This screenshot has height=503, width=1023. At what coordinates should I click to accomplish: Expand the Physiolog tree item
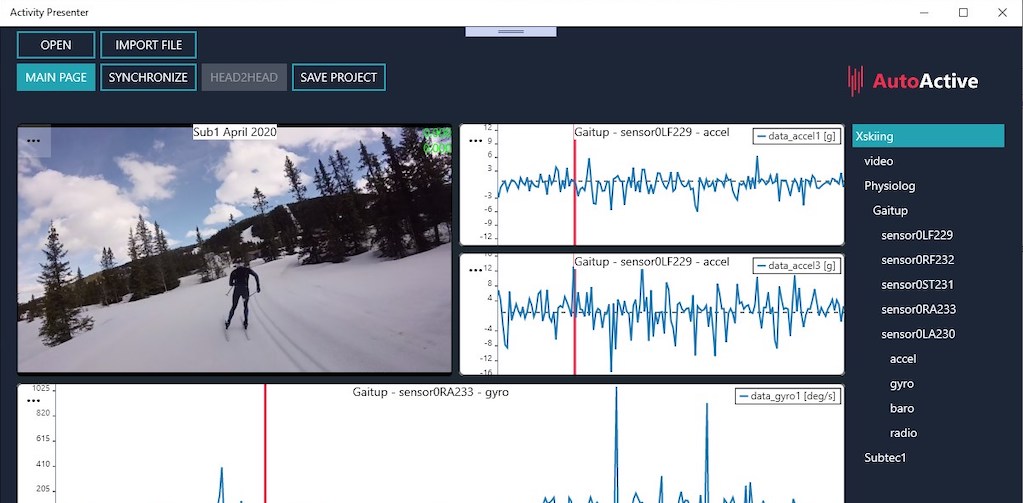(889, 186)
